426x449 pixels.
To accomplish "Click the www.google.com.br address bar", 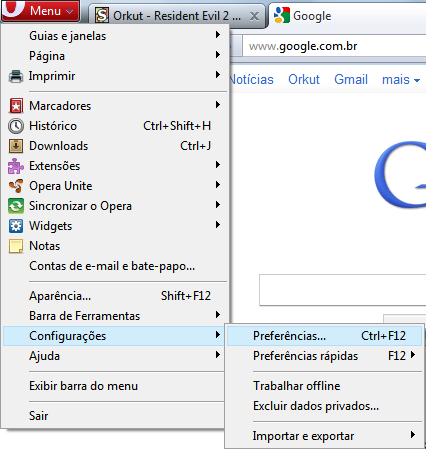I will click(x=334, y=46).
